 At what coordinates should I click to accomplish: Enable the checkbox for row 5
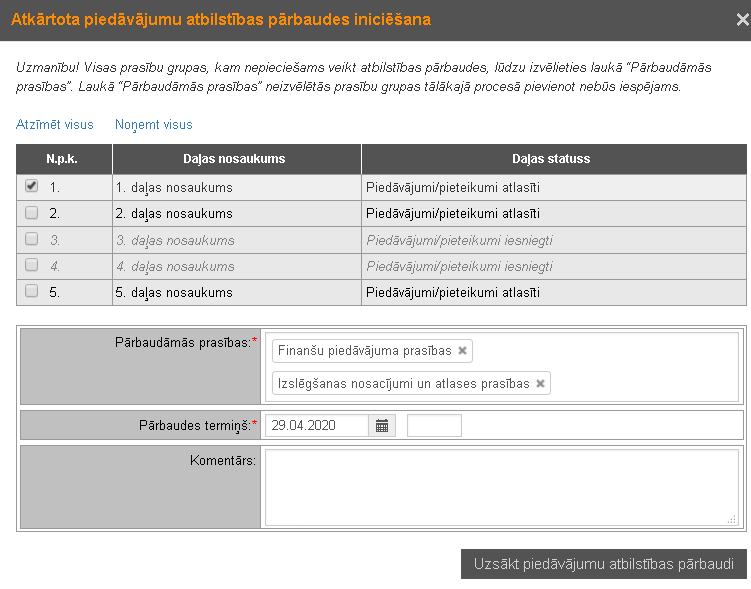click(32, 292)
